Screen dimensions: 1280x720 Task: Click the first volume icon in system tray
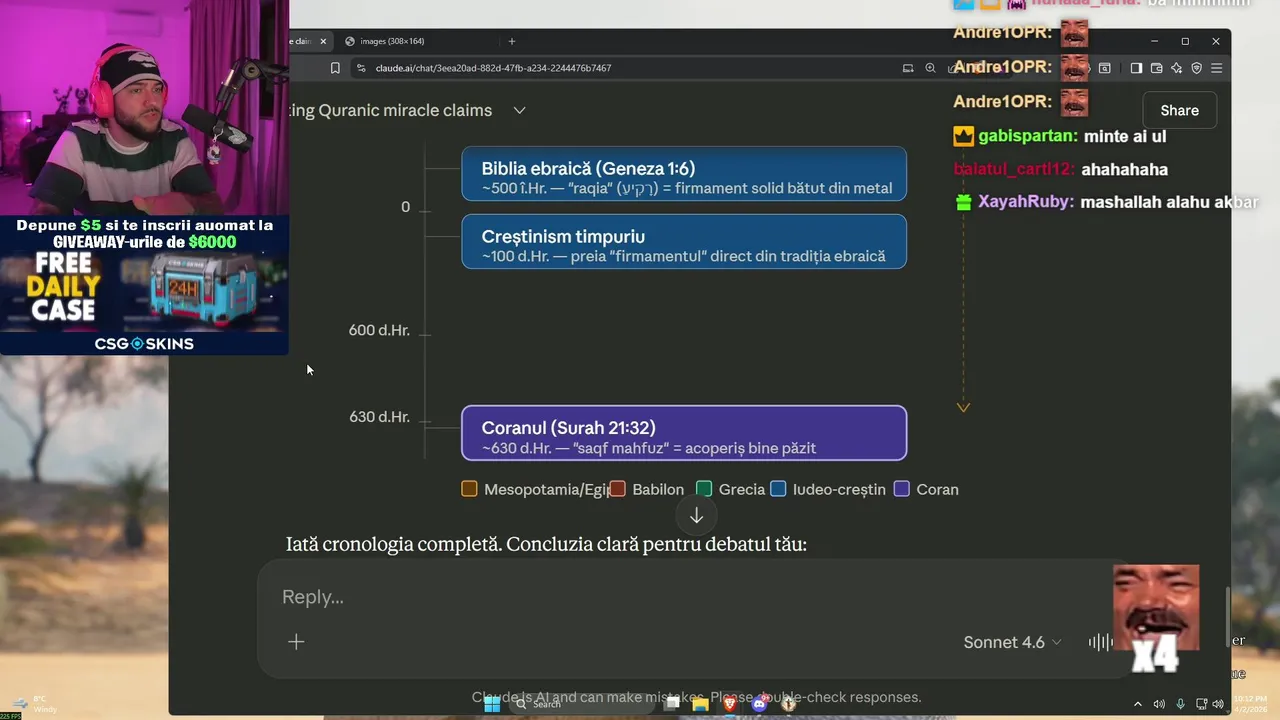coord(1159,704)
